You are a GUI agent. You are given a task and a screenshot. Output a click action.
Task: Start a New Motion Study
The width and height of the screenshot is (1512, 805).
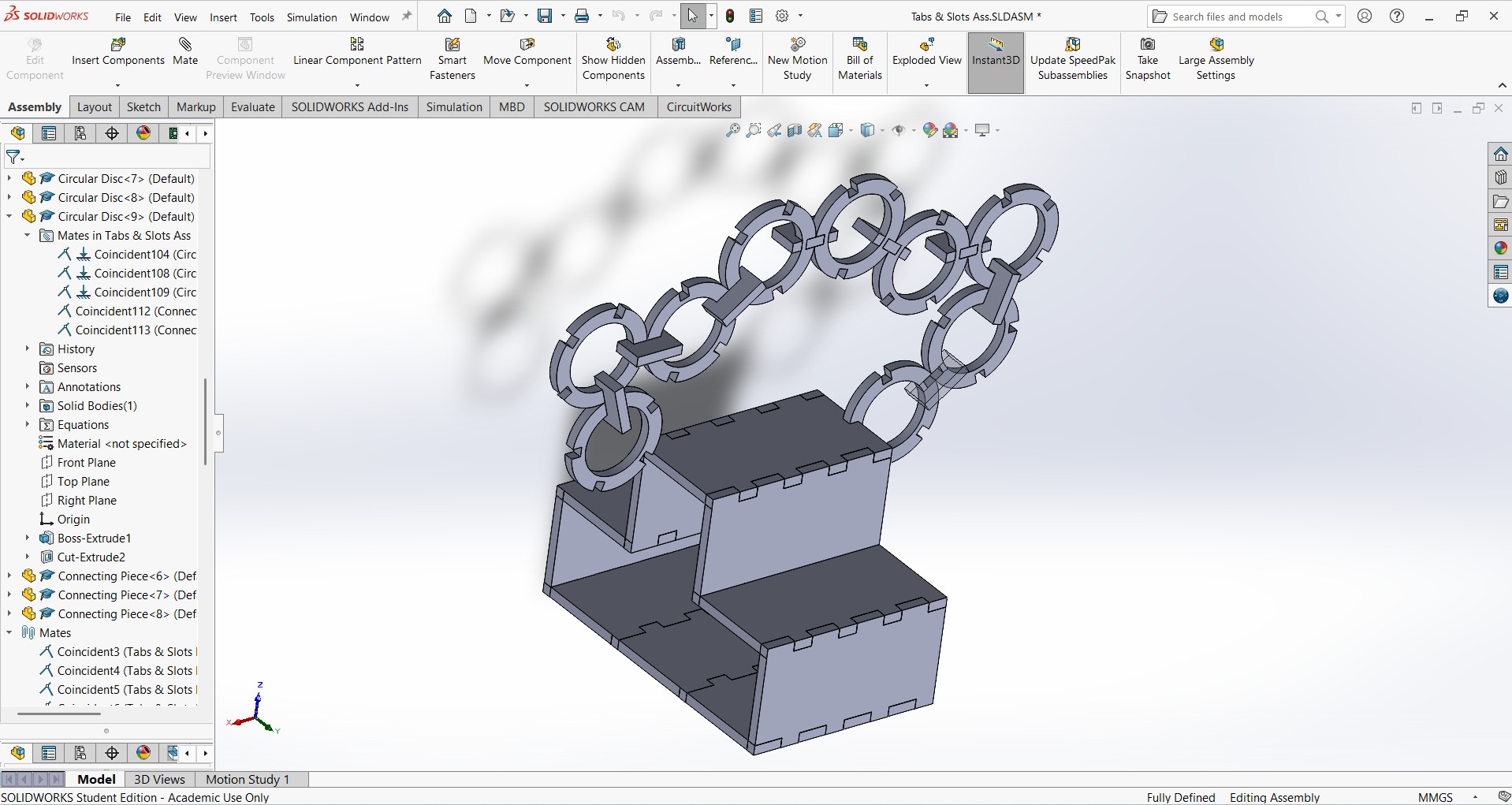(798, 58)
